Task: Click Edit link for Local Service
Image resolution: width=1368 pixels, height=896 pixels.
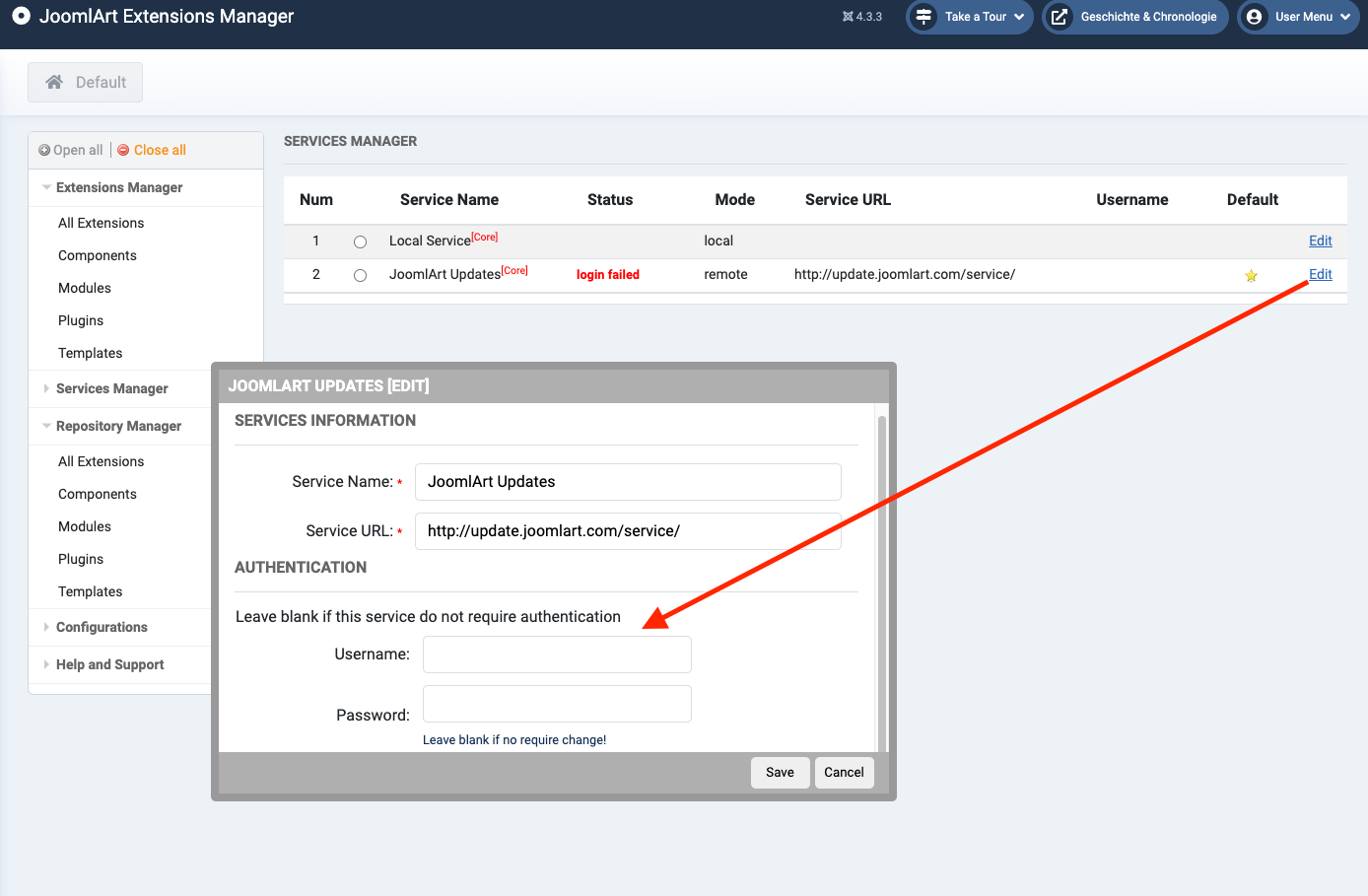Action: (1321, 241)
